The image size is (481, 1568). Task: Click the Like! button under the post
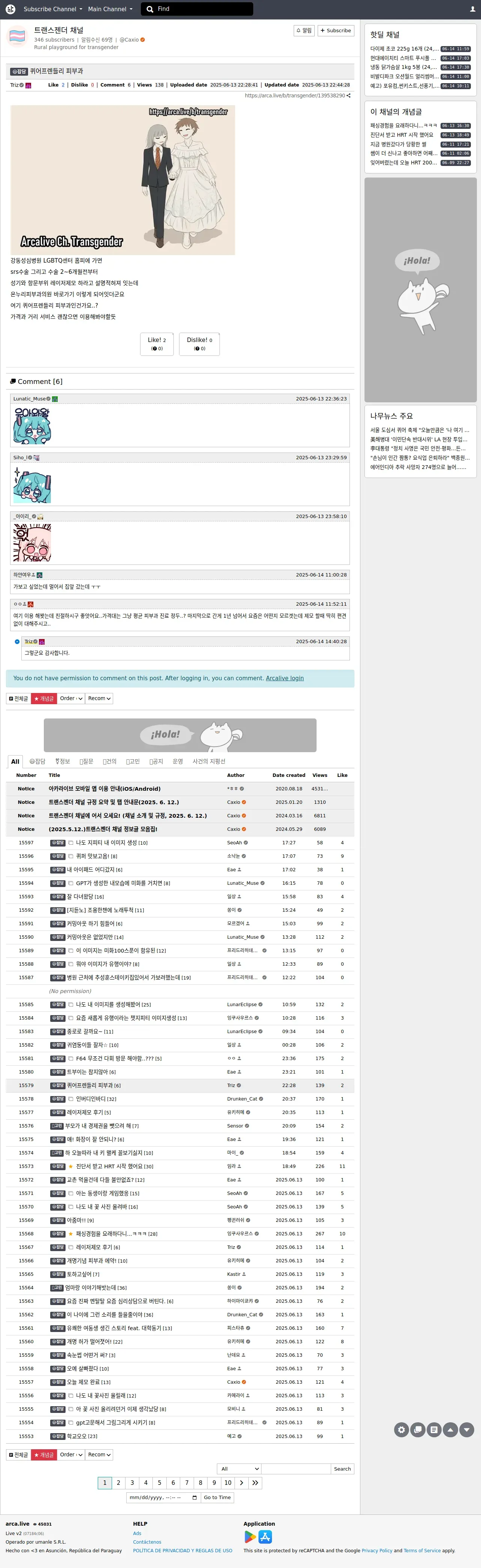[157, 344]
